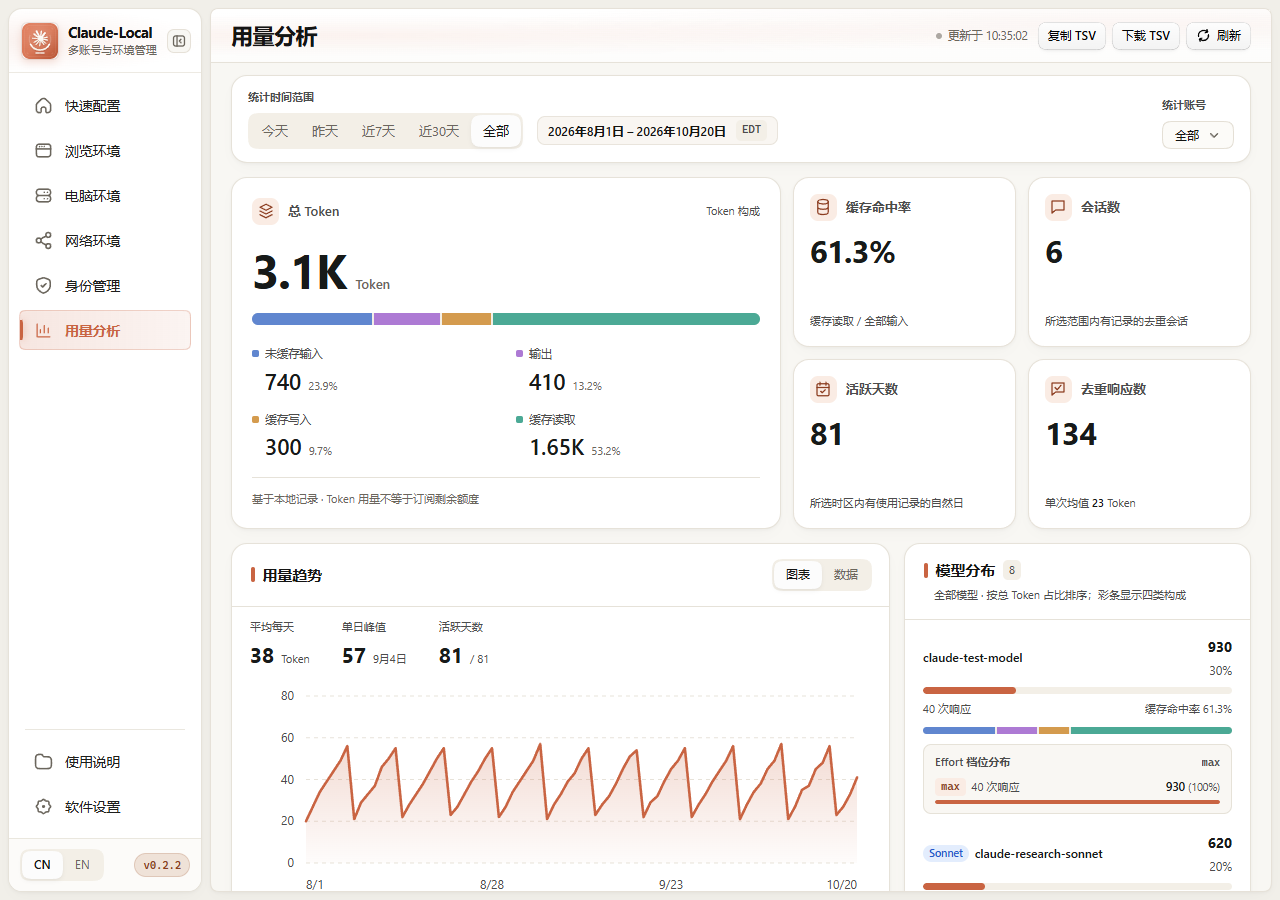Screen dimensions: 1280x900
Task: Show the 图表 view of usage trend
Action: pyautogui.click(x=798, y=575)
